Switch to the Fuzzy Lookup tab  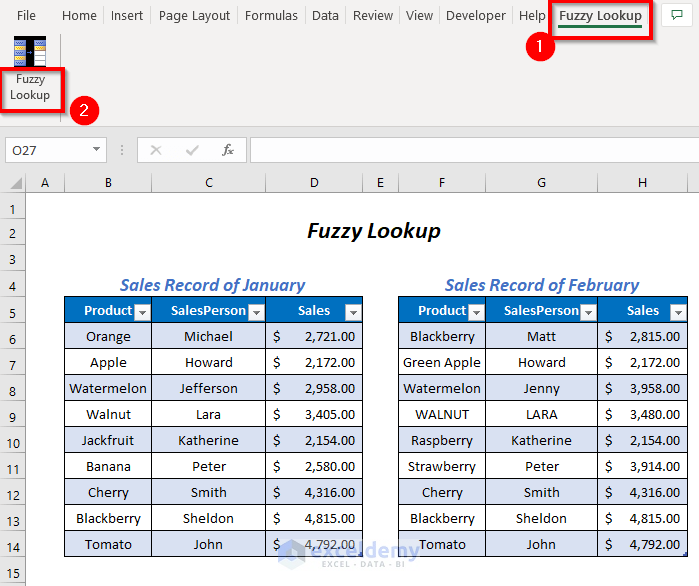[600, 16]
